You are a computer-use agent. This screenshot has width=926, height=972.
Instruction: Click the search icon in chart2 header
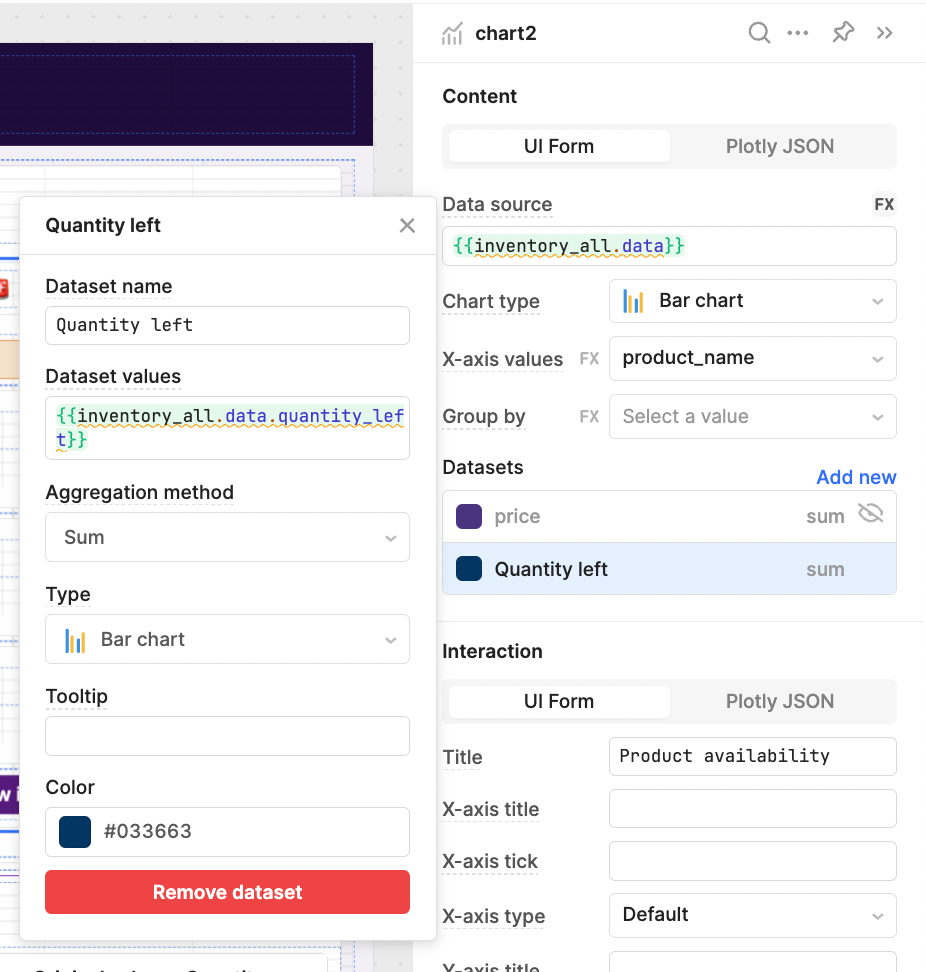[x=759, y=32]
